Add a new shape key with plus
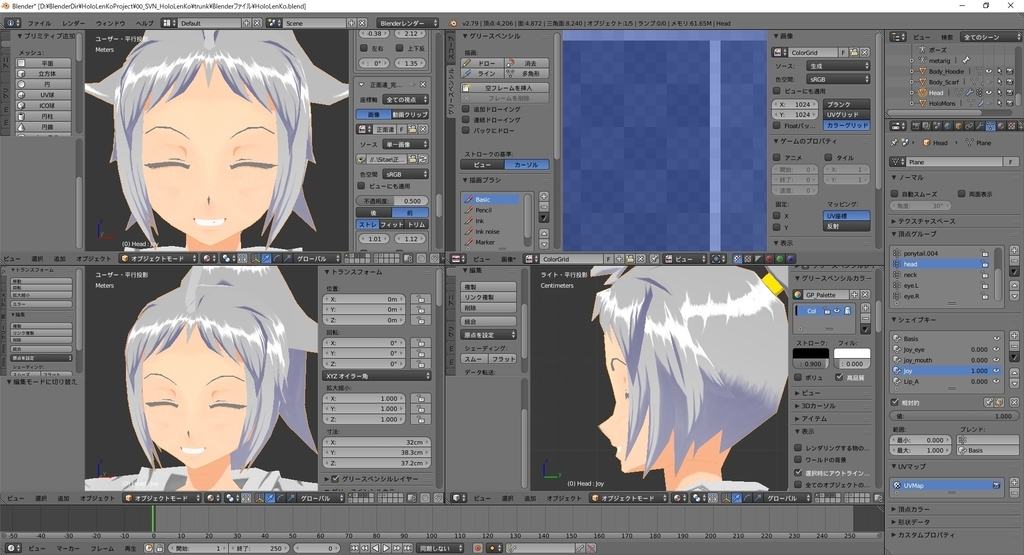Viewport: 1024px width, 555px height. tap(1014, 336)
